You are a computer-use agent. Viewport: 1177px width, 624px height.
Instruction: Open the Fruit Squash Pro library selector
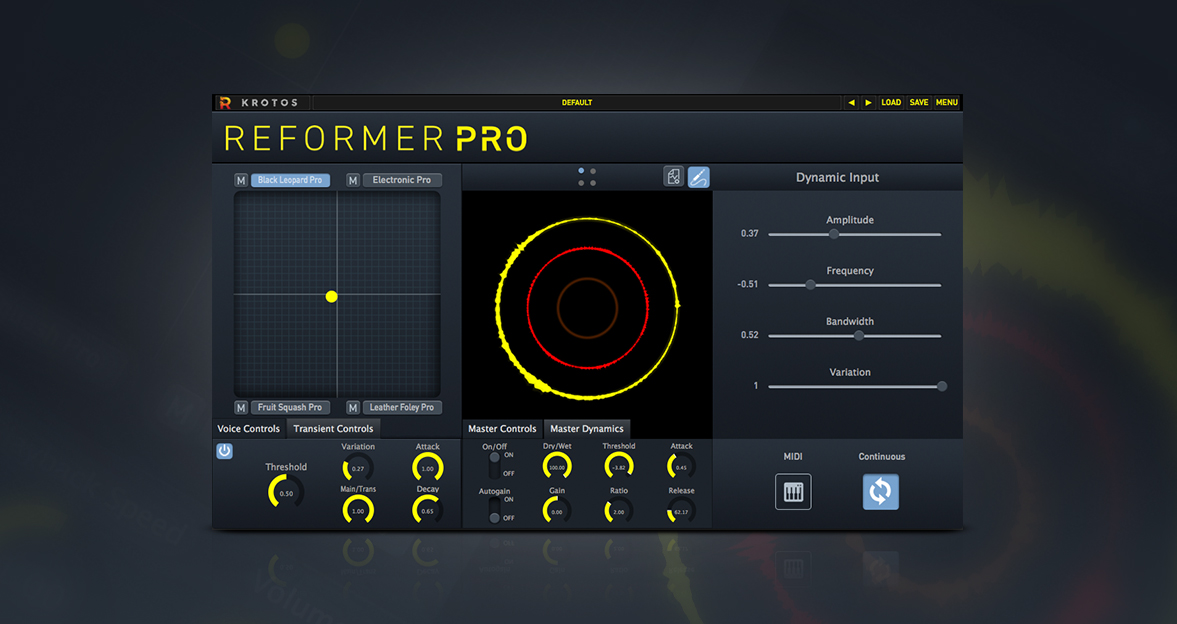[290, 408]
